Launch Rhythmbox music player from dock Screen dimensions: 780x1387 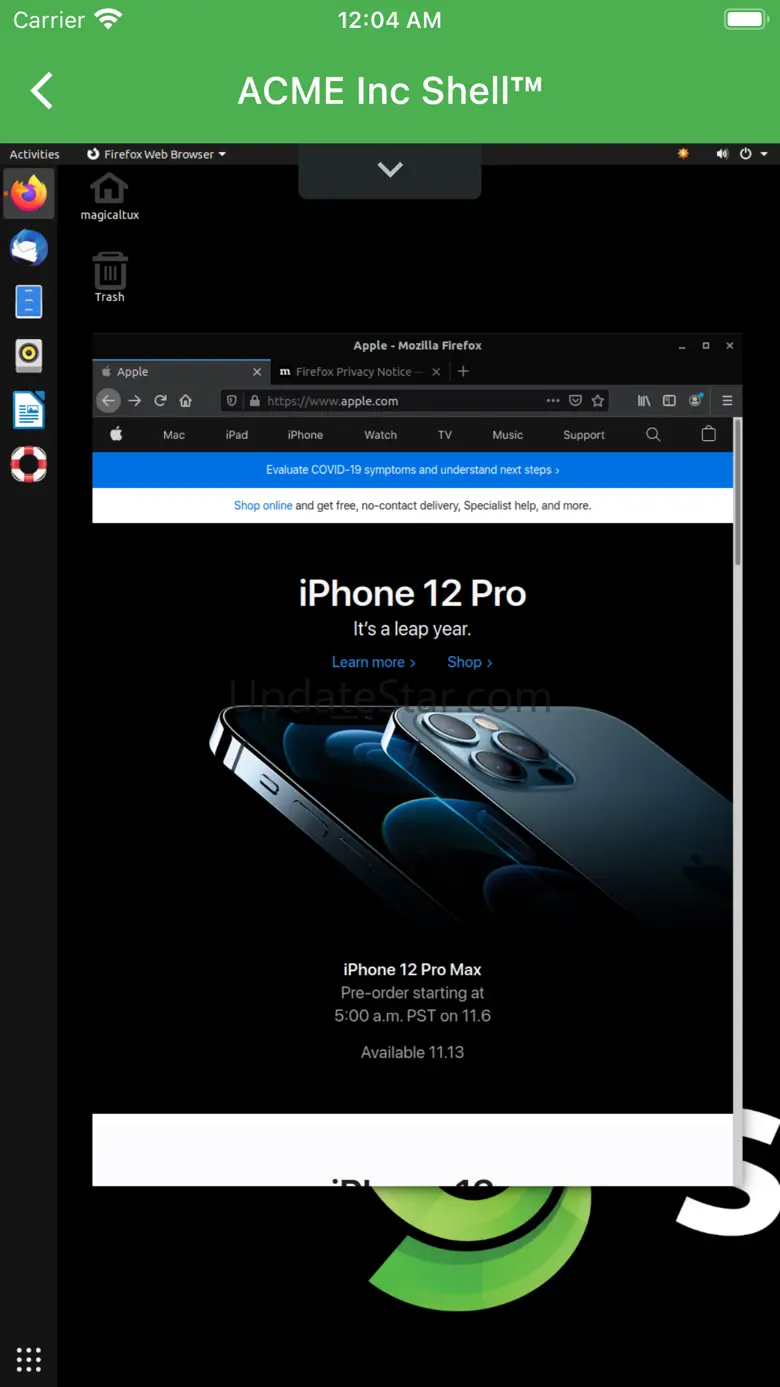pos(29,355)
